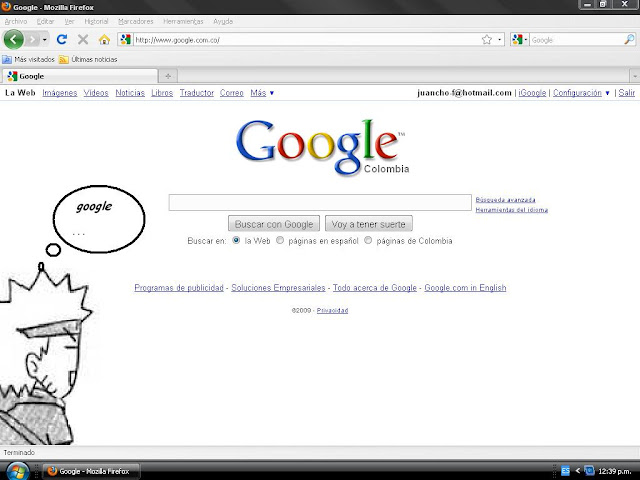Open the iGoogle link
The width and height of the screenshot is (640, 480).
point(532,93)
